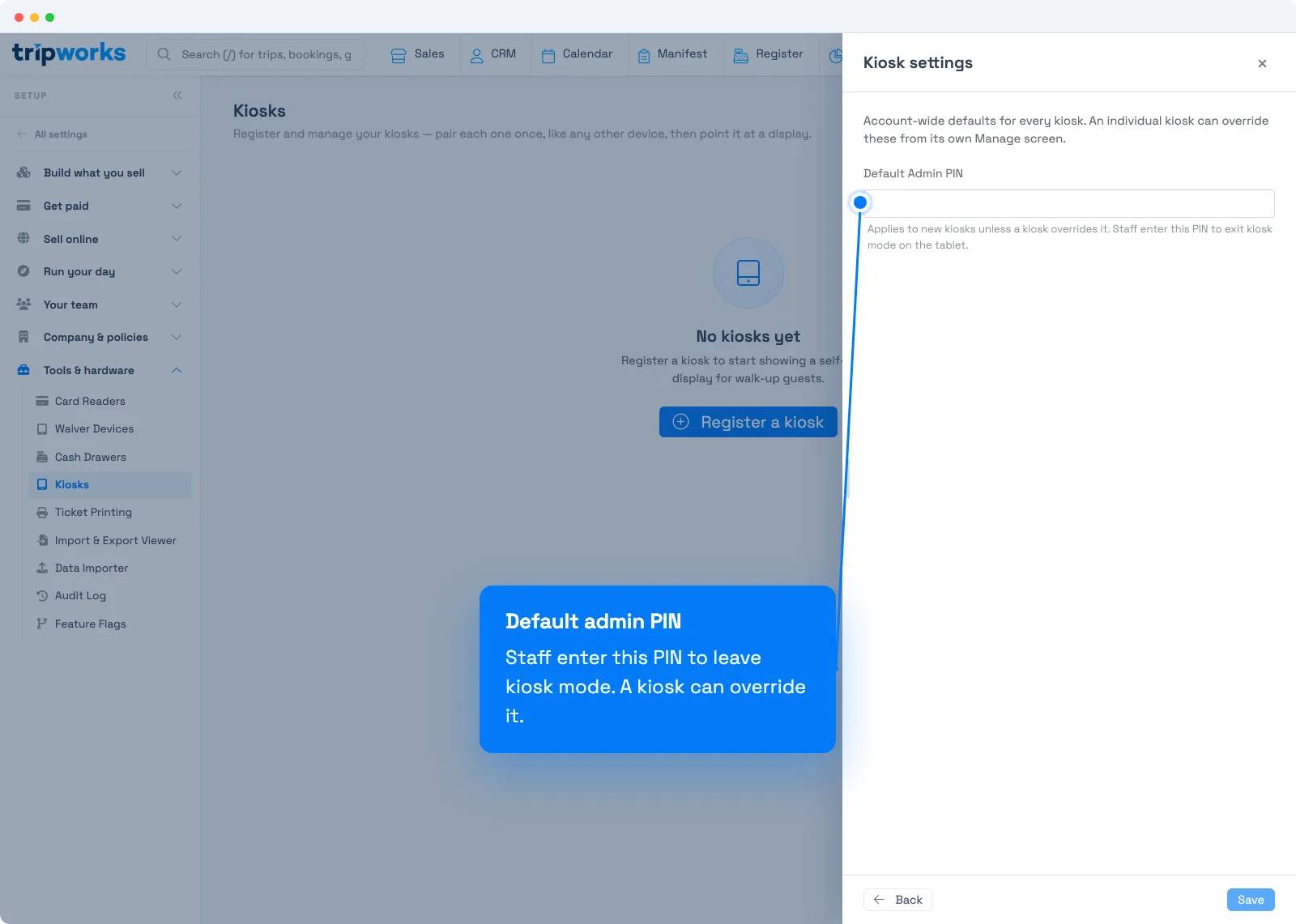Open the Sales tab

pos(418,54)
